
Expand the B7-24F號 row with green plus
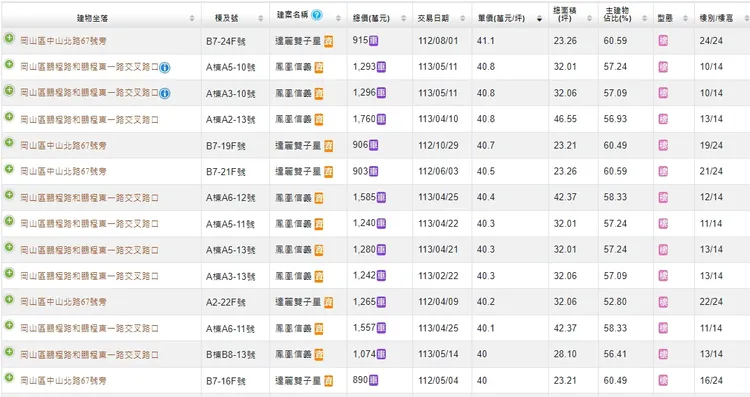(9, 38)
